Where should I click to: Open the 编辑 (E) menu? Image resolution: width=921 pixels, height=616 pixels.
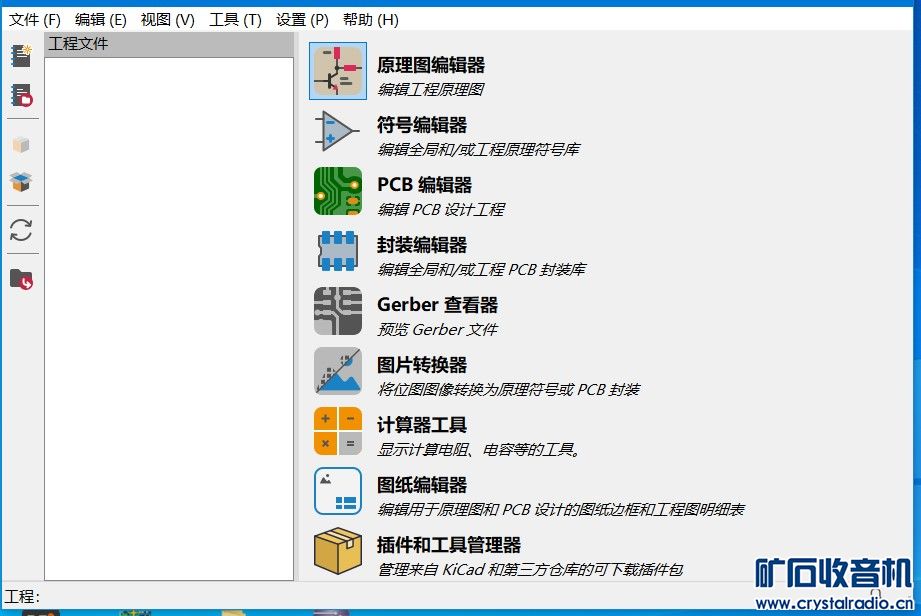click(x=100, y=20)
